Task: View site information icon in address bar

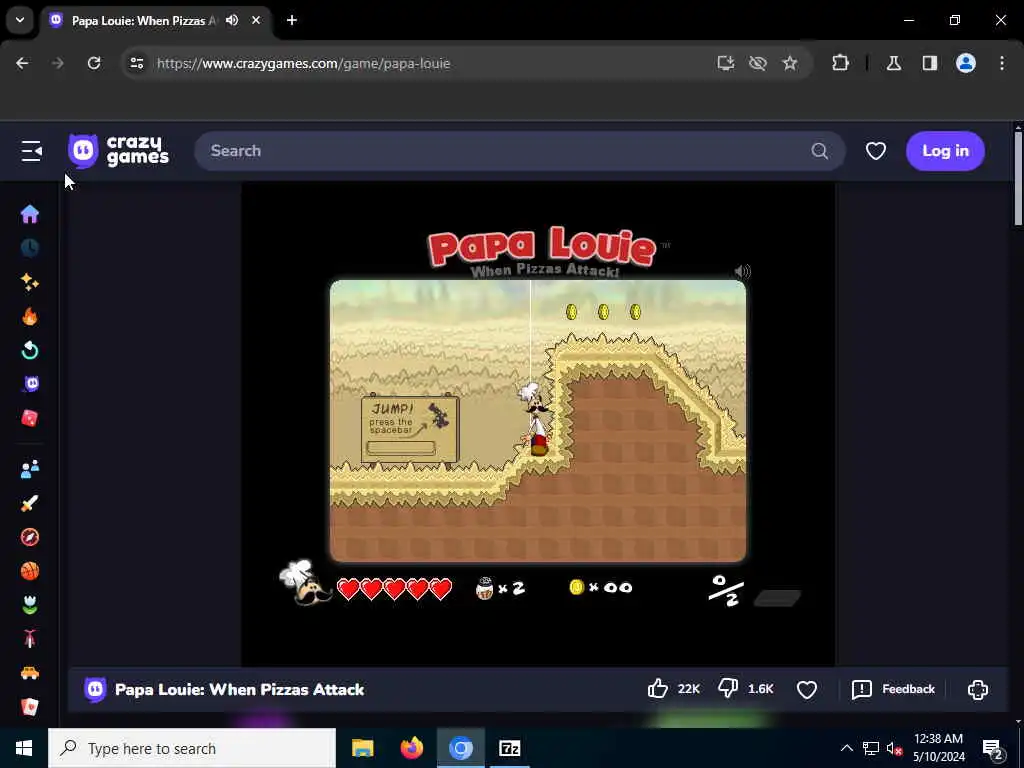Action: (136, 63)
